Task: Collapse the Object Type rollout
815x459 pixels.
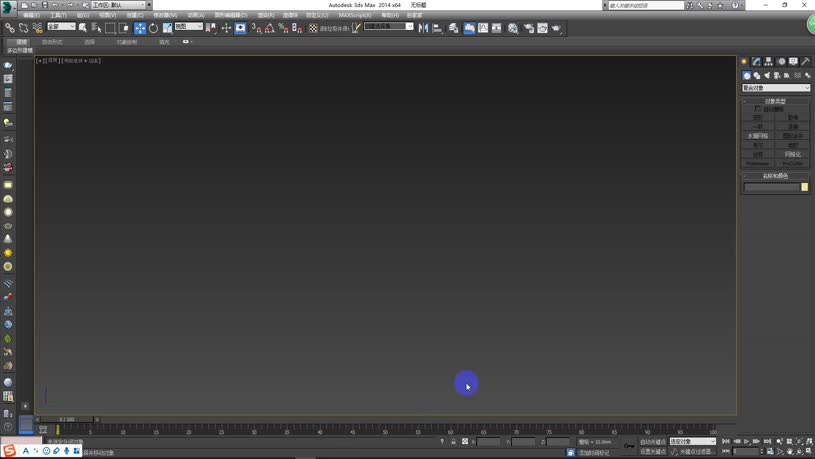Action: [x=775, y=101]
